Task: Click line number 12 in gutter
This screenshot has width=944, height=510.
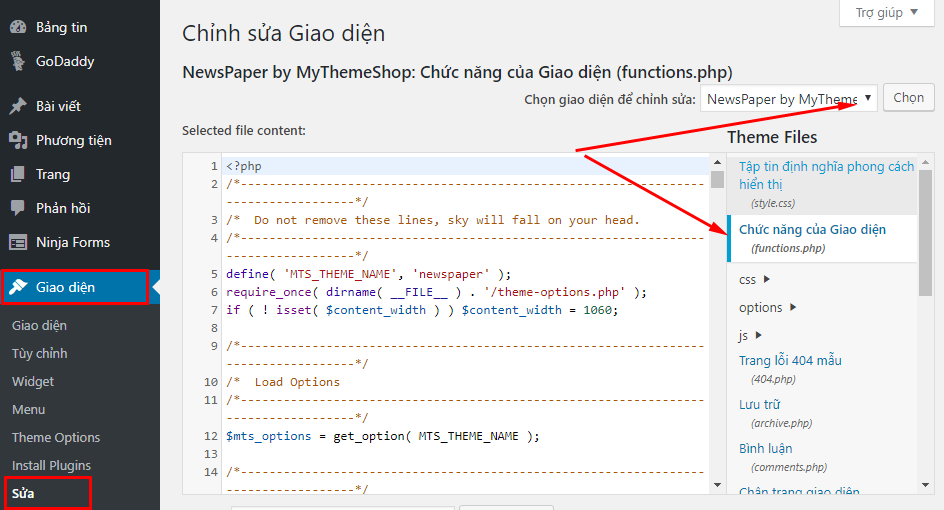Action: (211, 436)
